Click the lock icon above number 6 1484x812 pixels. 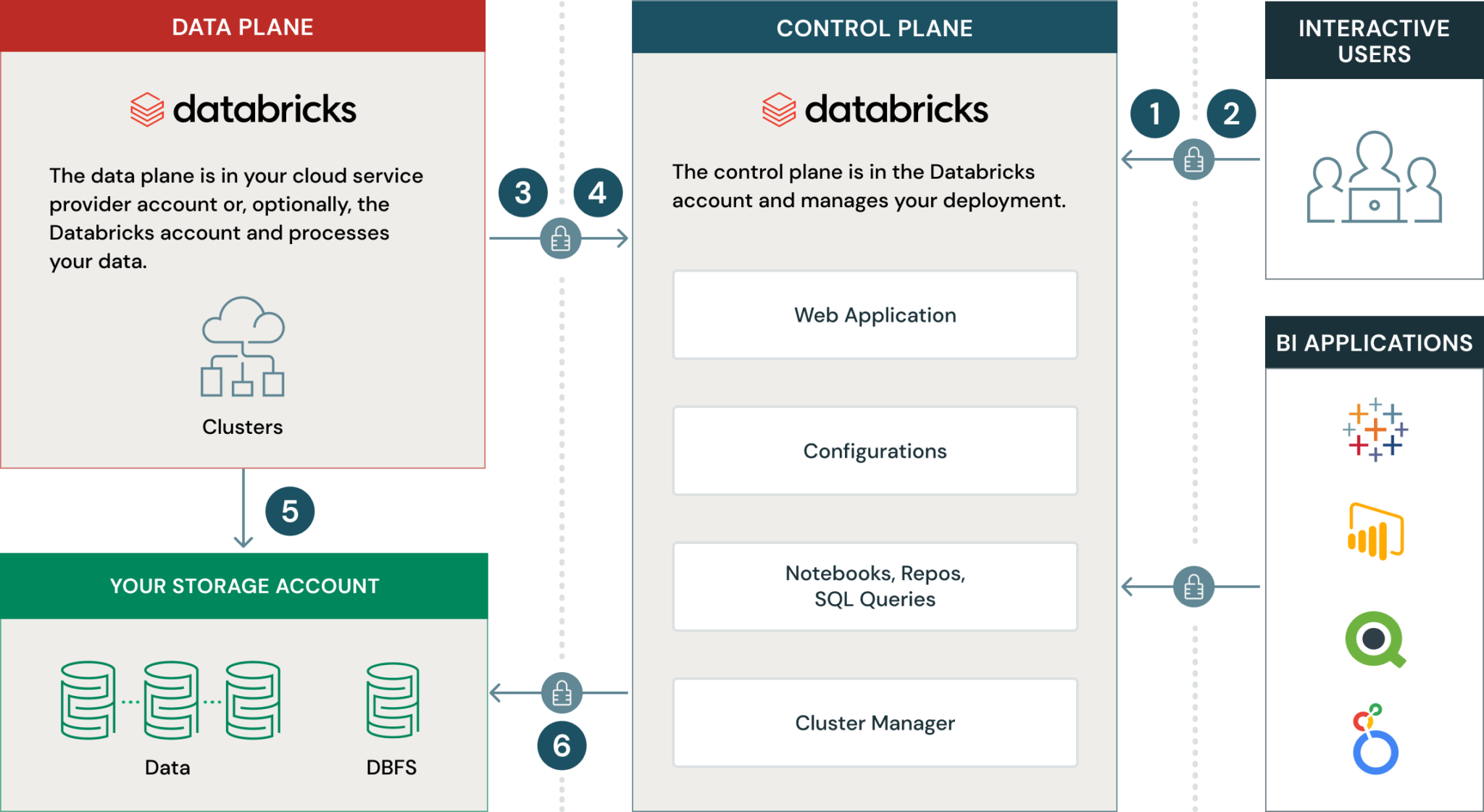(562, 693)
